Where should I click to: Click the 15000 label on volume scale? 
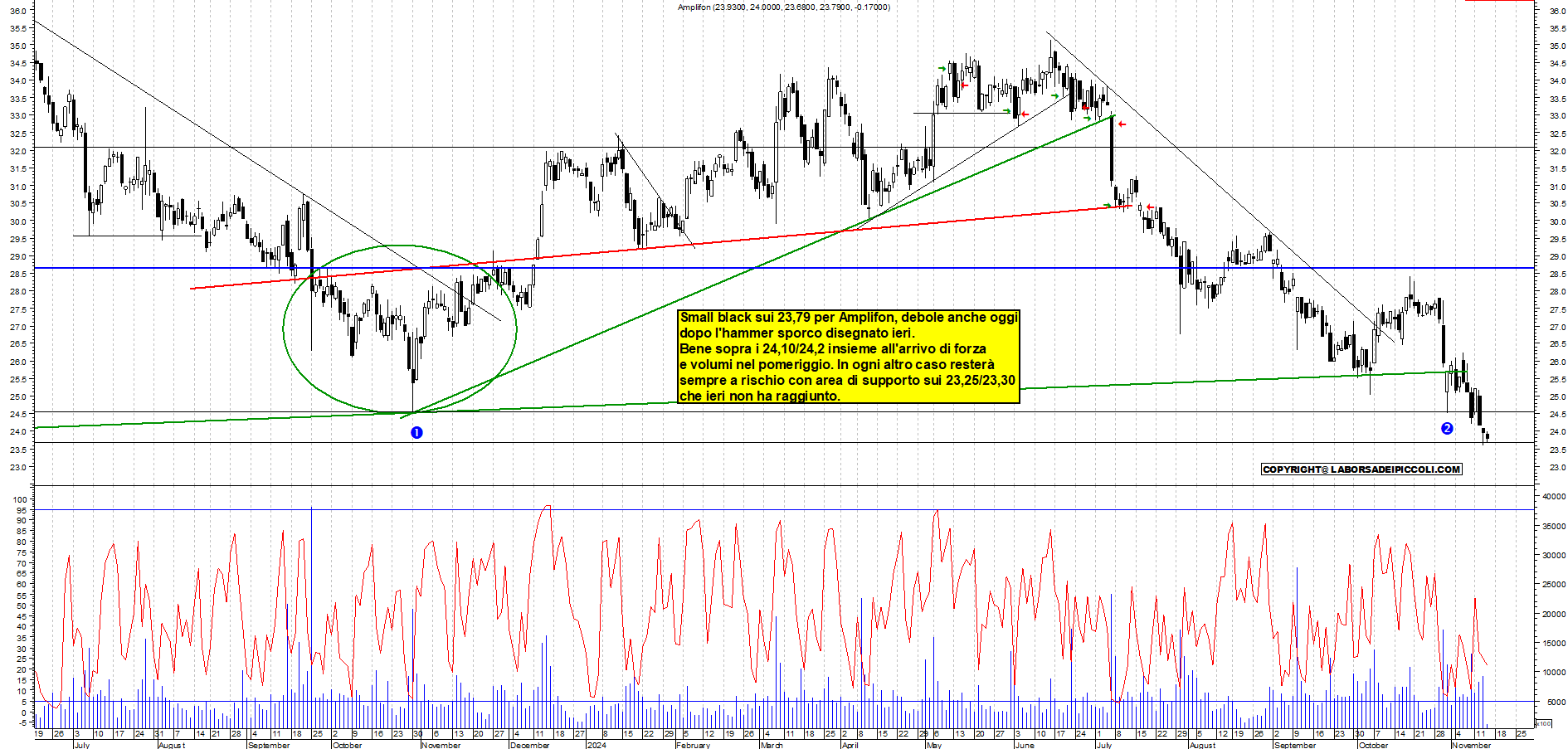point(1554,643)
